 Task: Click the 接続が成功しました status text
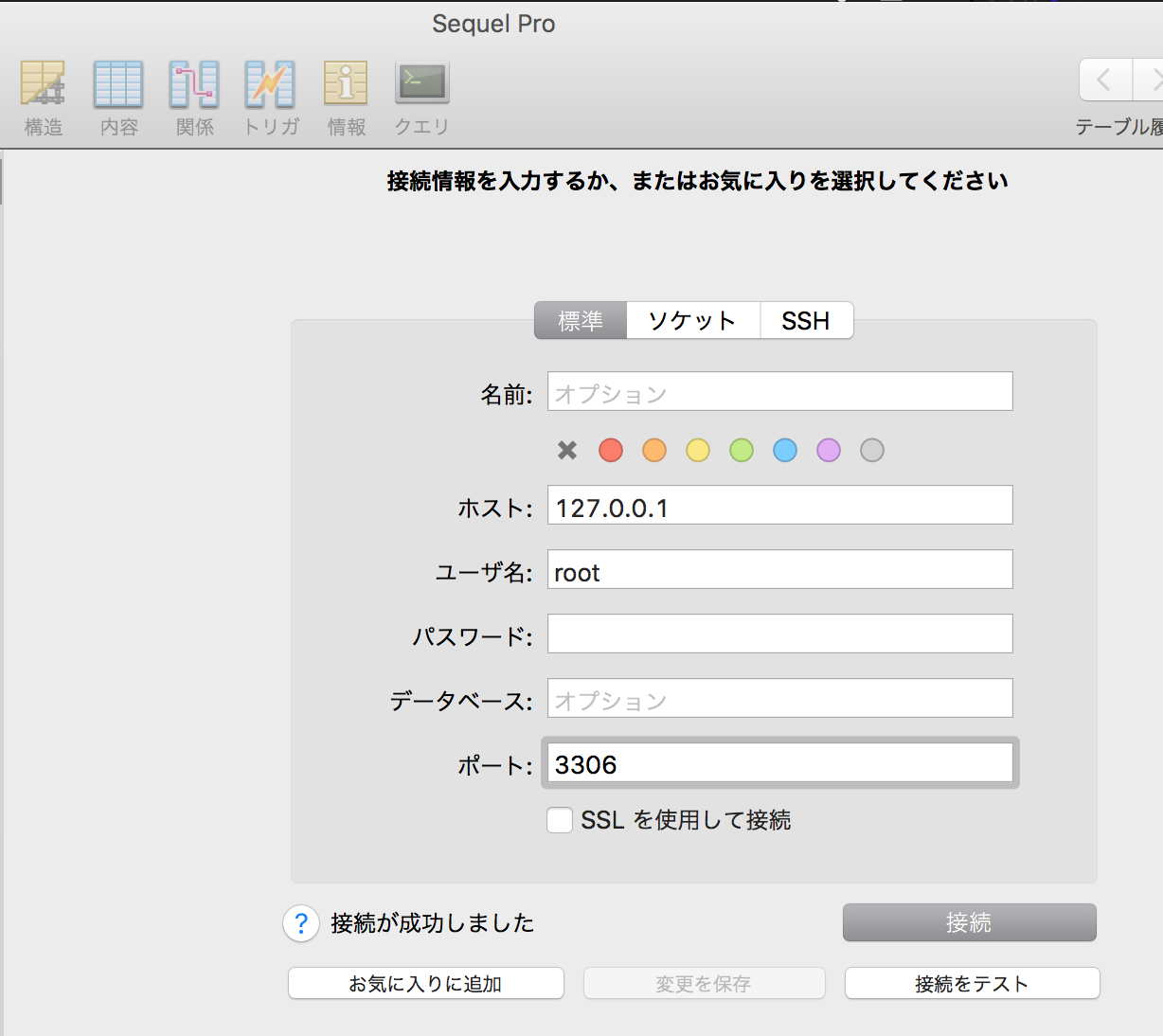click(x=433, y=923)
